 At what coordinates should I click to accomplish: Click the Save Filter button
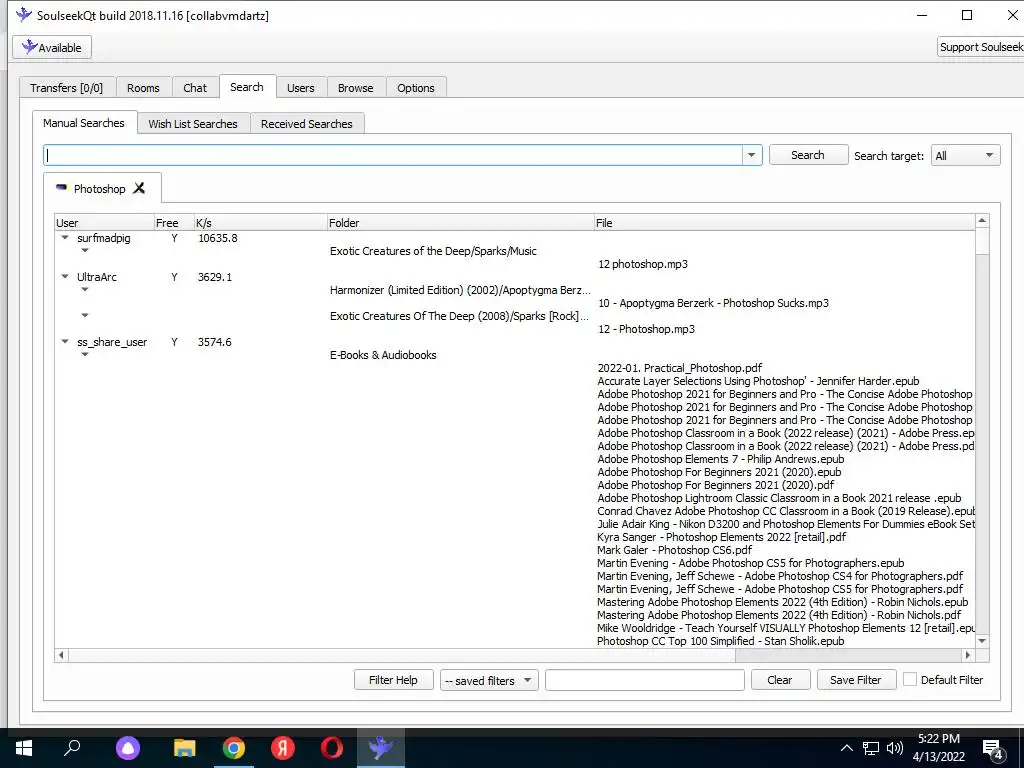pos(856,680)
